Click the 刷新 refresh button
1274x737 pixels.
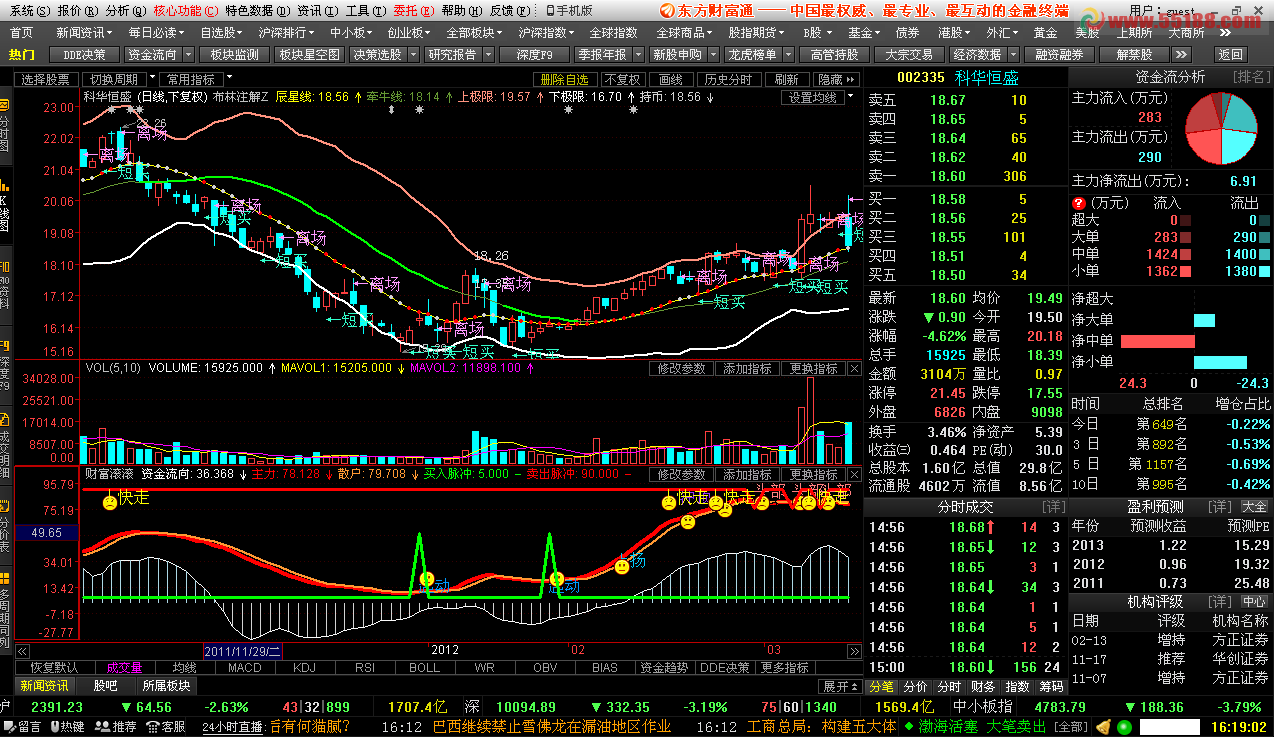pos(786,79)
